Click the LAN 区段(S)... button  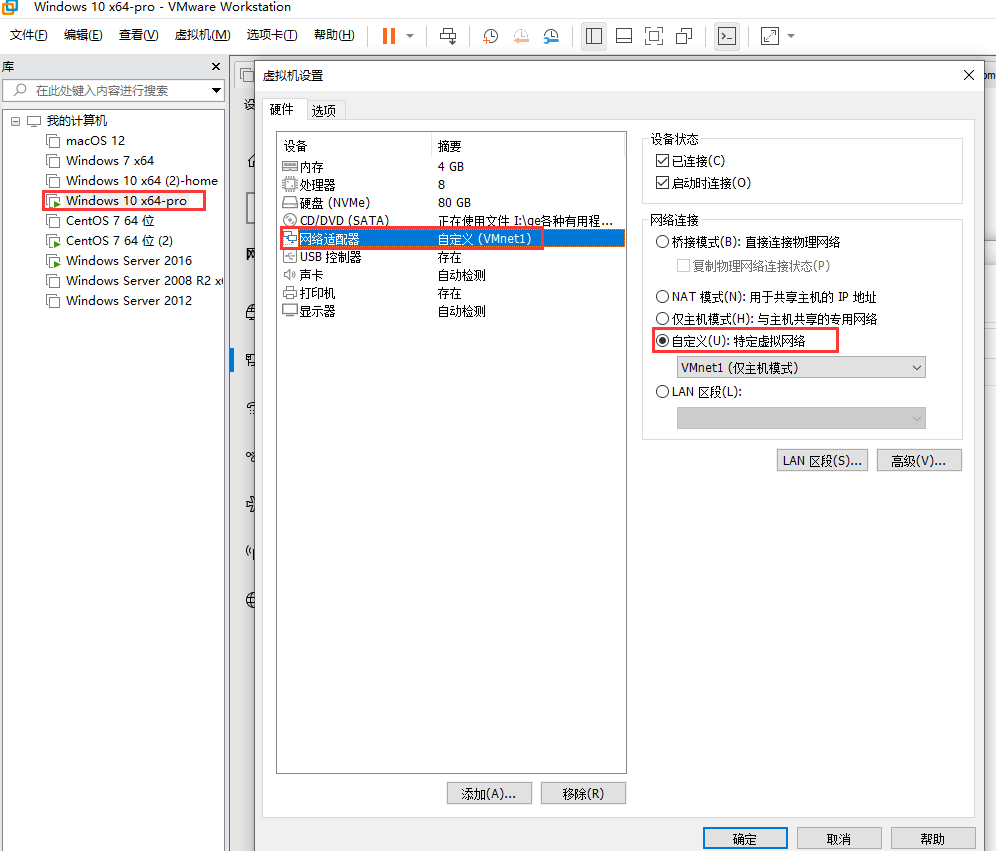pos(822,460)
